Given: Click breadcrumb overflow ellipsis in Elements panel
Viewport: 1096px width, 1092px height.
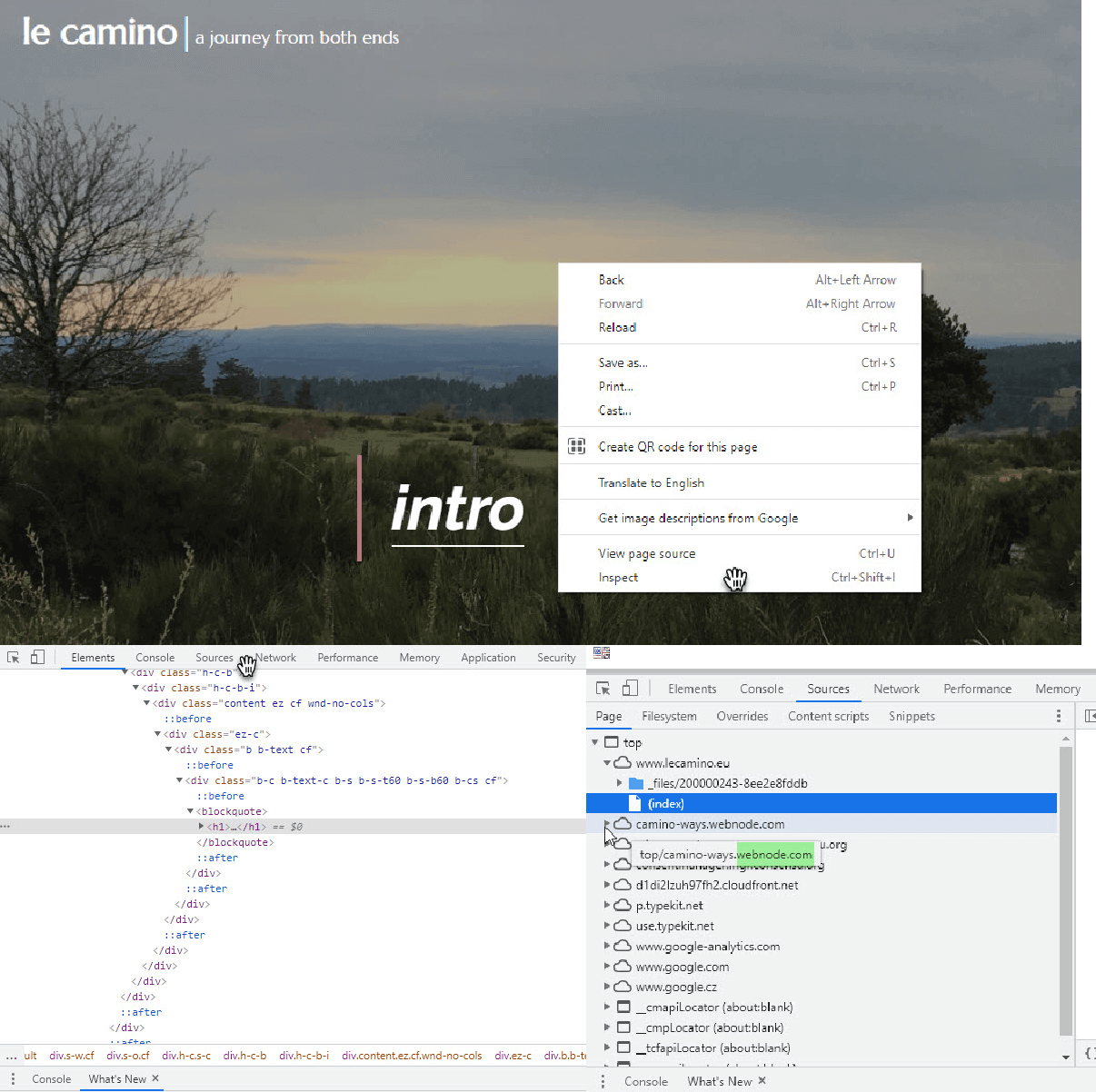Looking at the screenshot, I should 12,1056.
